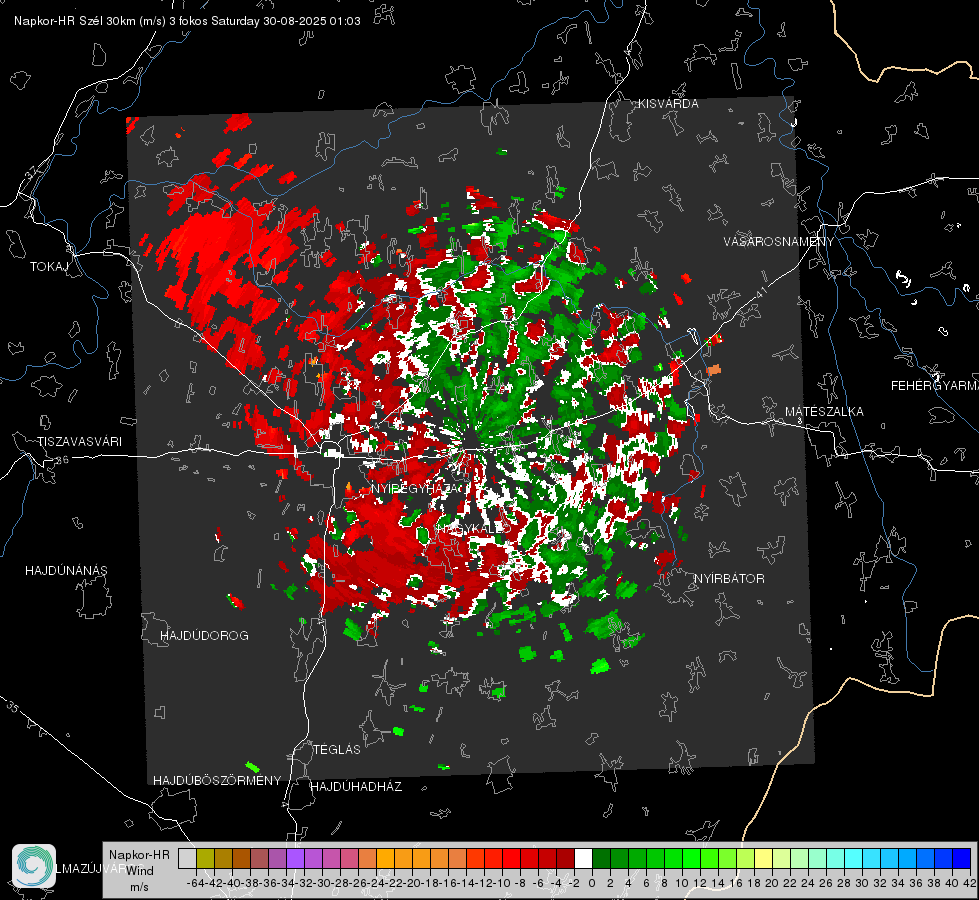Click the '0' value on the legend scale
The height and width of the screenshot is (900, 979).
(592, 883)
